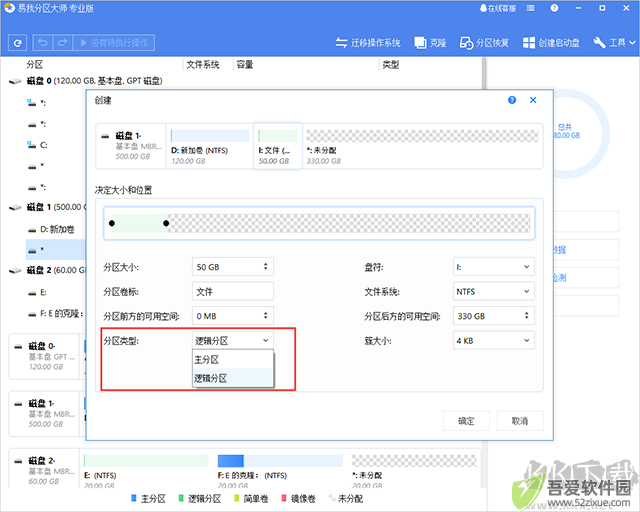Click the 分区大小 50 GB spinner arrows
The image size is (640, 512).
pos(265,267)
